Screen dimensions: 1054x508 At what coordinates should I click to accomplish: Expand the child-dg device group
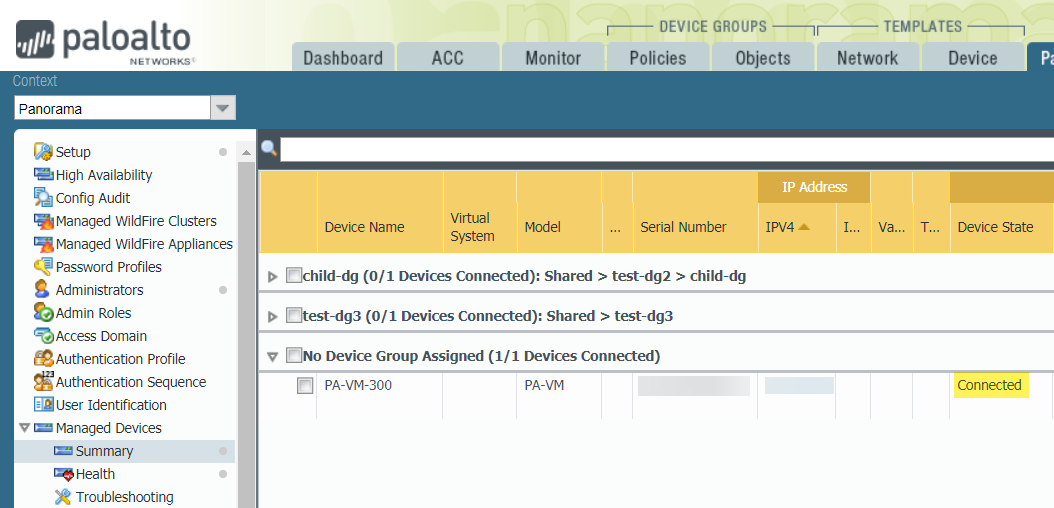click(272, 276)
